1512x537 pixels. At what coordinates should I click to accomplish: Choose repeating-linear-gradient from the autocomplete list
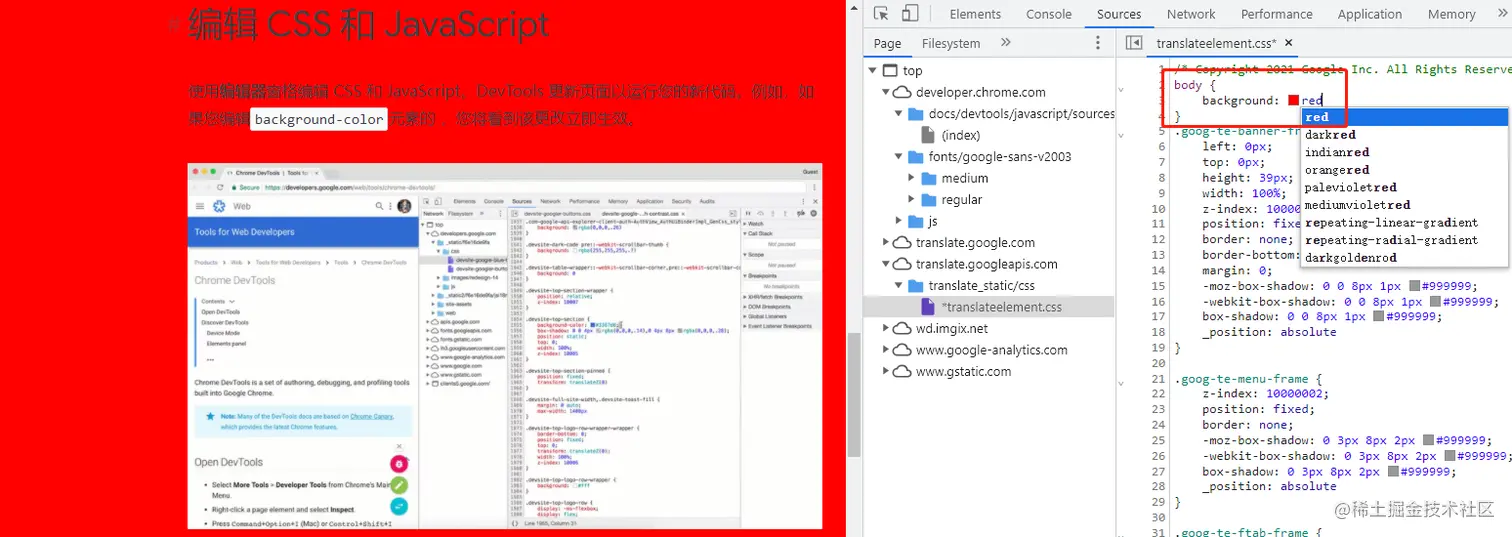tap(1404, 222)
